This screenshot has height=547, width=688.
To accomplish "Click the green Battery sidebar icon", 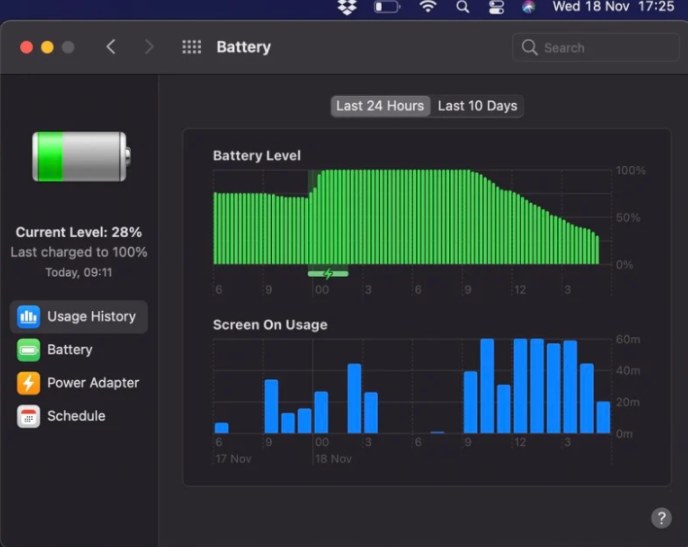I will point(29,350).
